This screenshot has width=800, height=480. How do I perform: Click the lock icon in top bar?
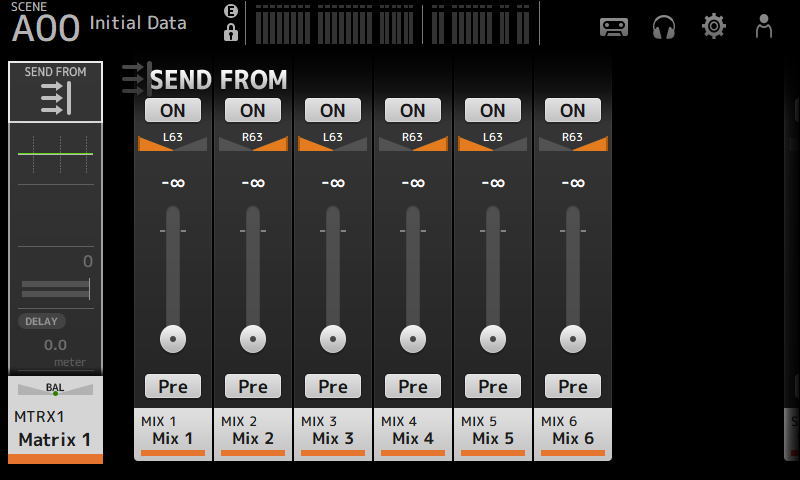[x=231, y=33]
